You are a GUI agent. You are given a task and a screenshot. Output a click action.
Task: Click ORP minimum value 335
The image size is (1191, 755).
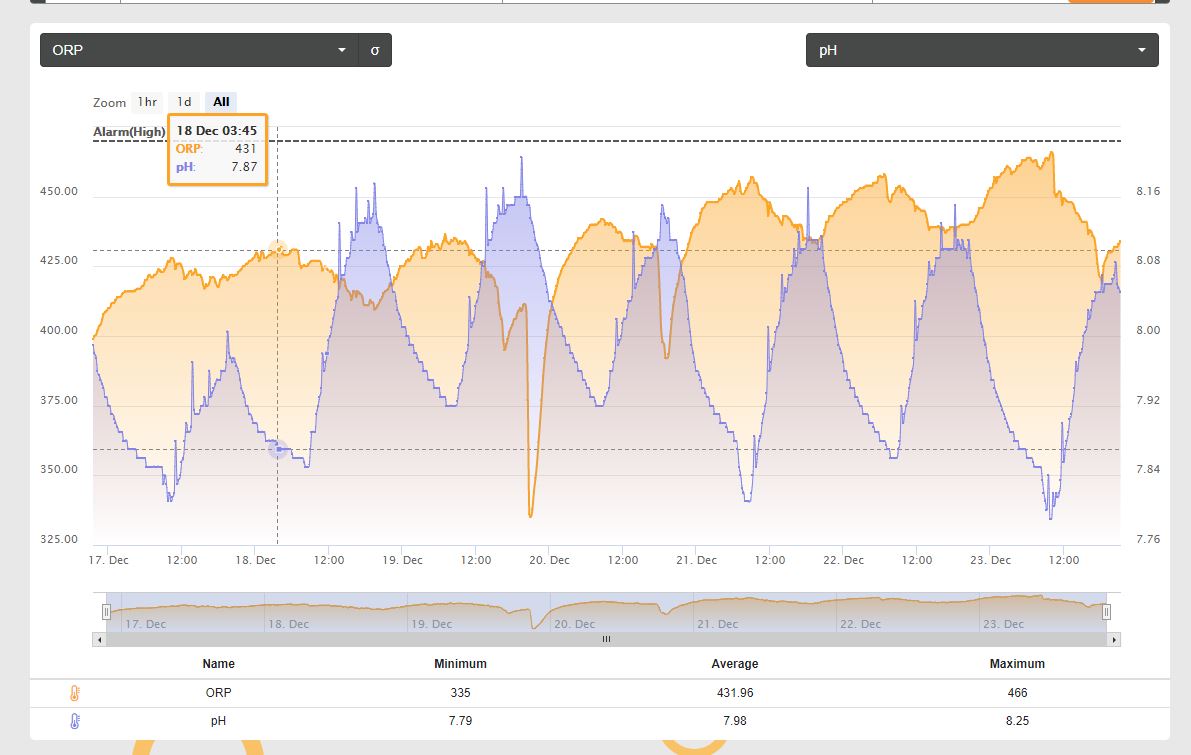pos(460,693)
